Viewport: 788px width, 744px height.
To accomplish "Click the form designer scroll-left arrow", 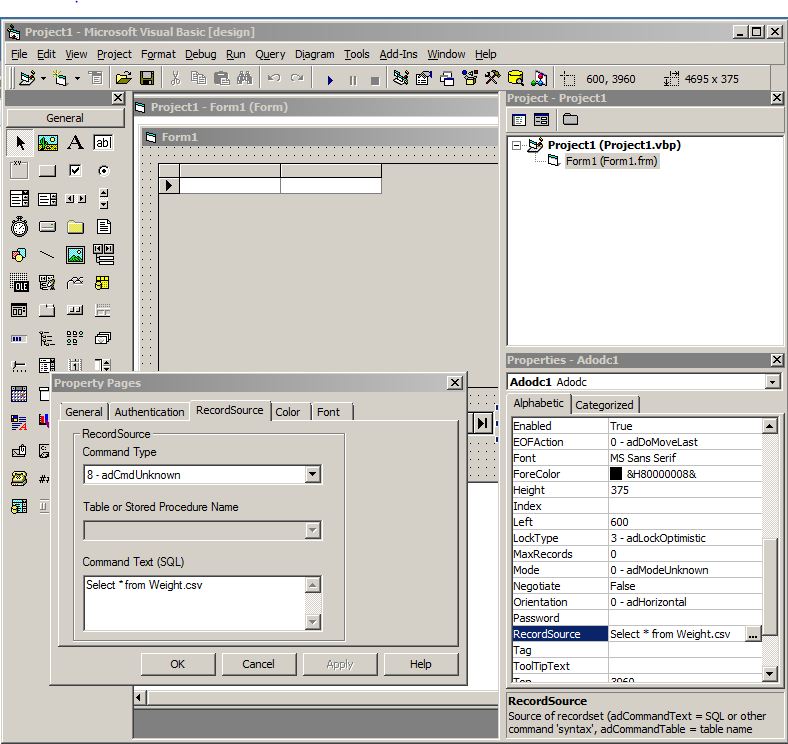I will 140,698.
